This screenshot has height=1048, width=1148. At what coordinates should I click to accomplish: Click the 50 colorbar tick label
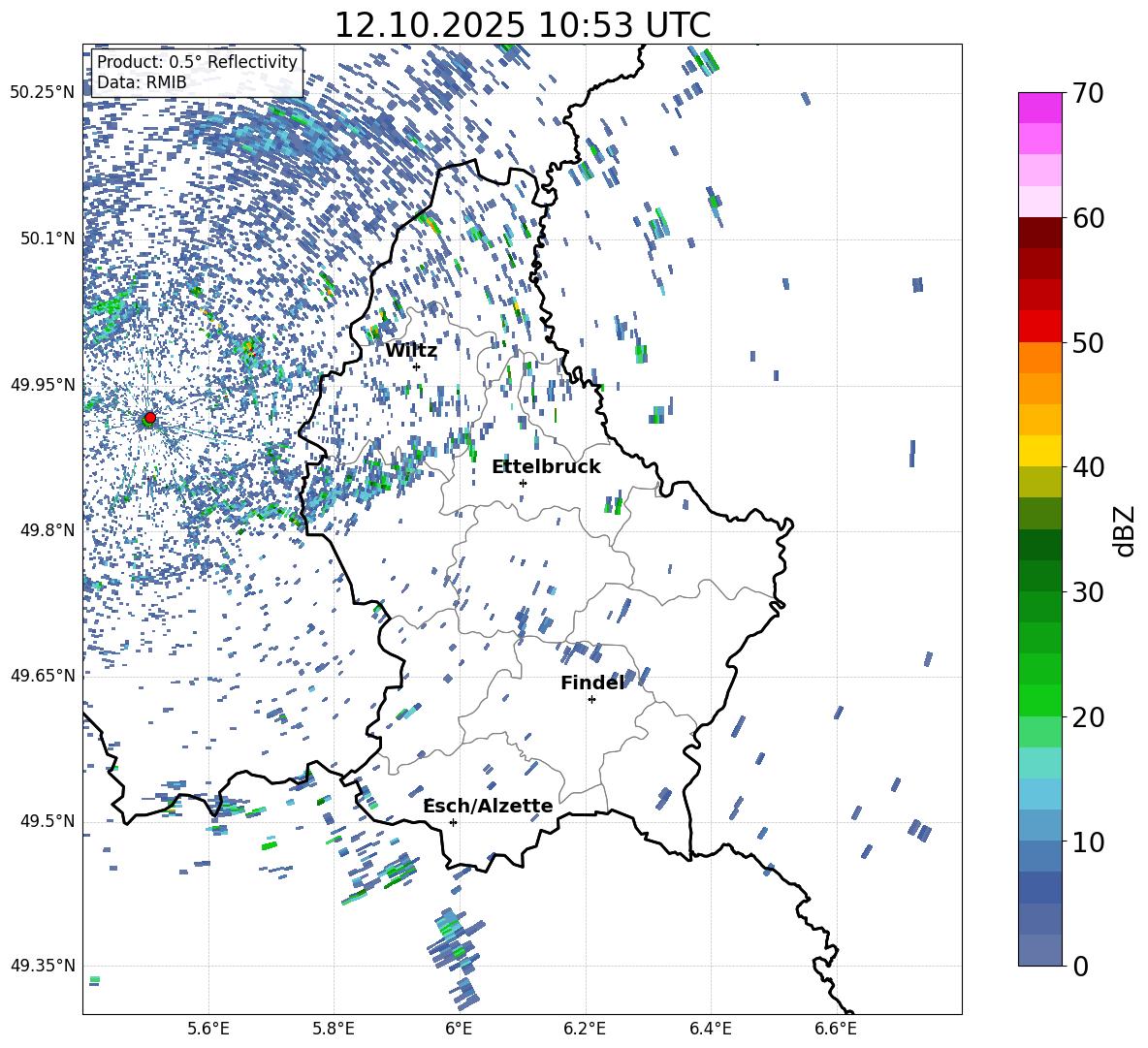click(x=1089, y=343)
